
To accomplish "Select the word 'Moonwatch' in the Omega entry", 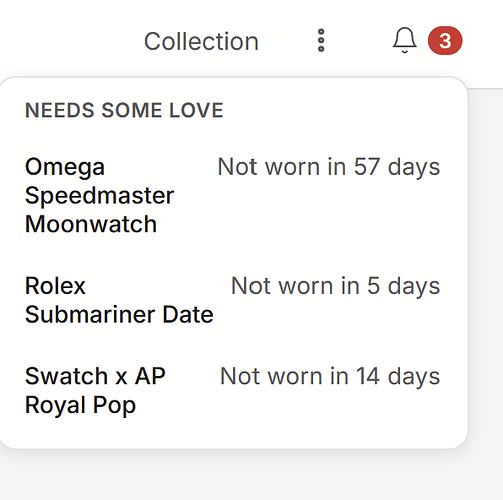I will (x=91, y=224).
